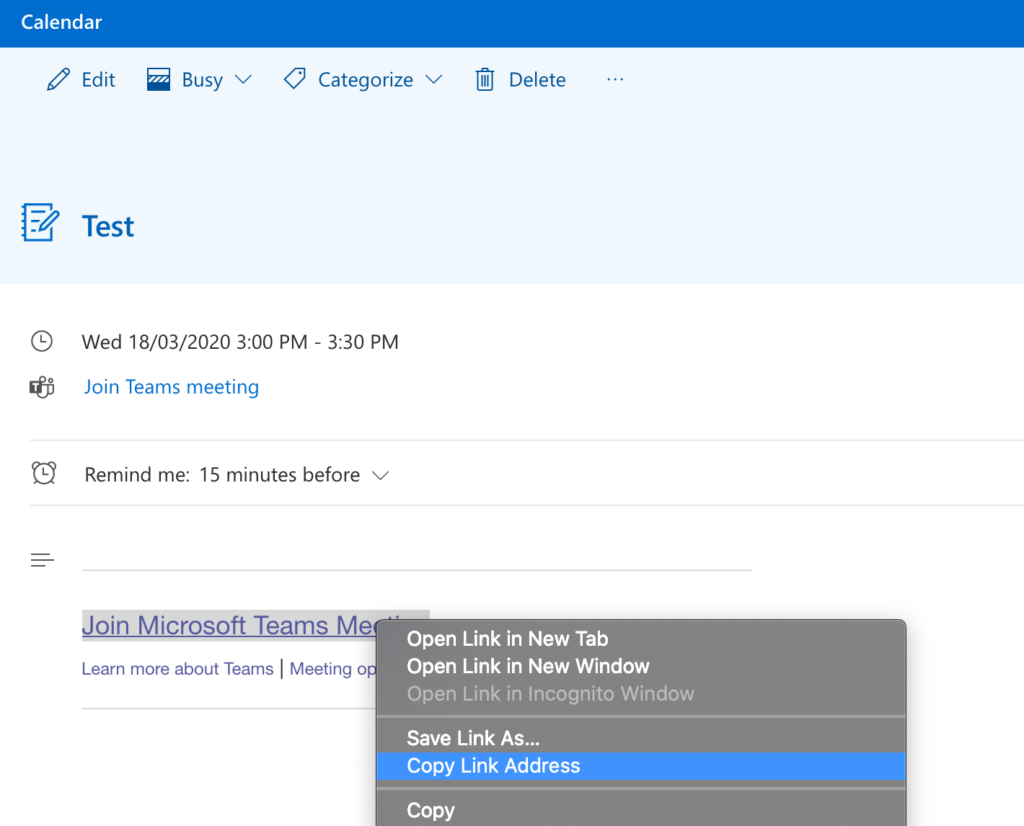Select Open Link in Incognito Window
The height and width of the screenshot is (826, 1024).
pyautogui.click(x=641, y=693)
